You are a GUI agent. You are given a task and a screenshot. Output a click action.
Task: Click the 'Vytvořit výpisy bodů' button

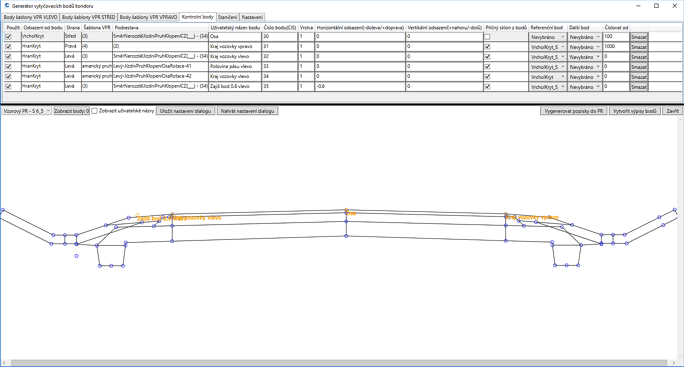point(635,111)
